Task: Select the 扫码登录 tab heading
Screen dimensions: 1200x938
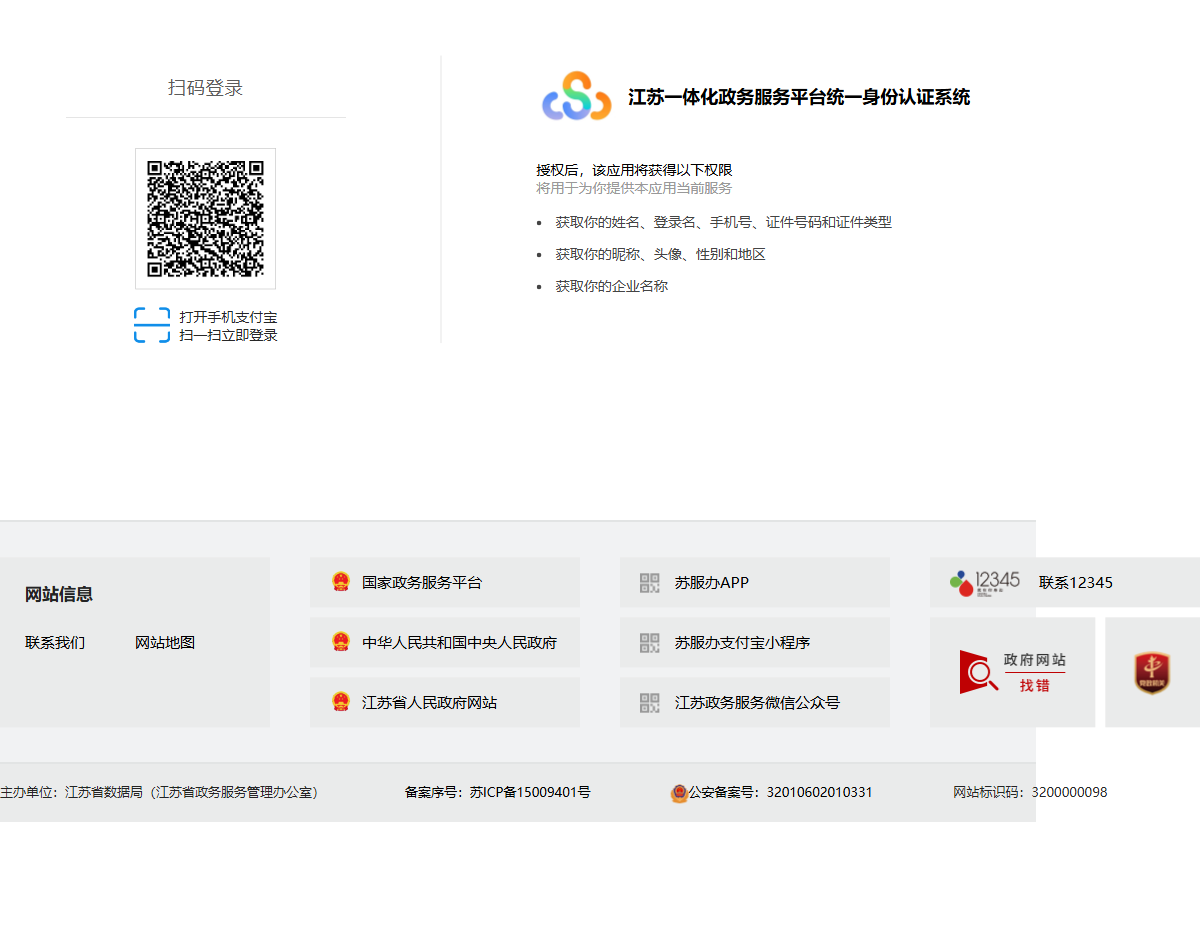Action: [205, 88]
